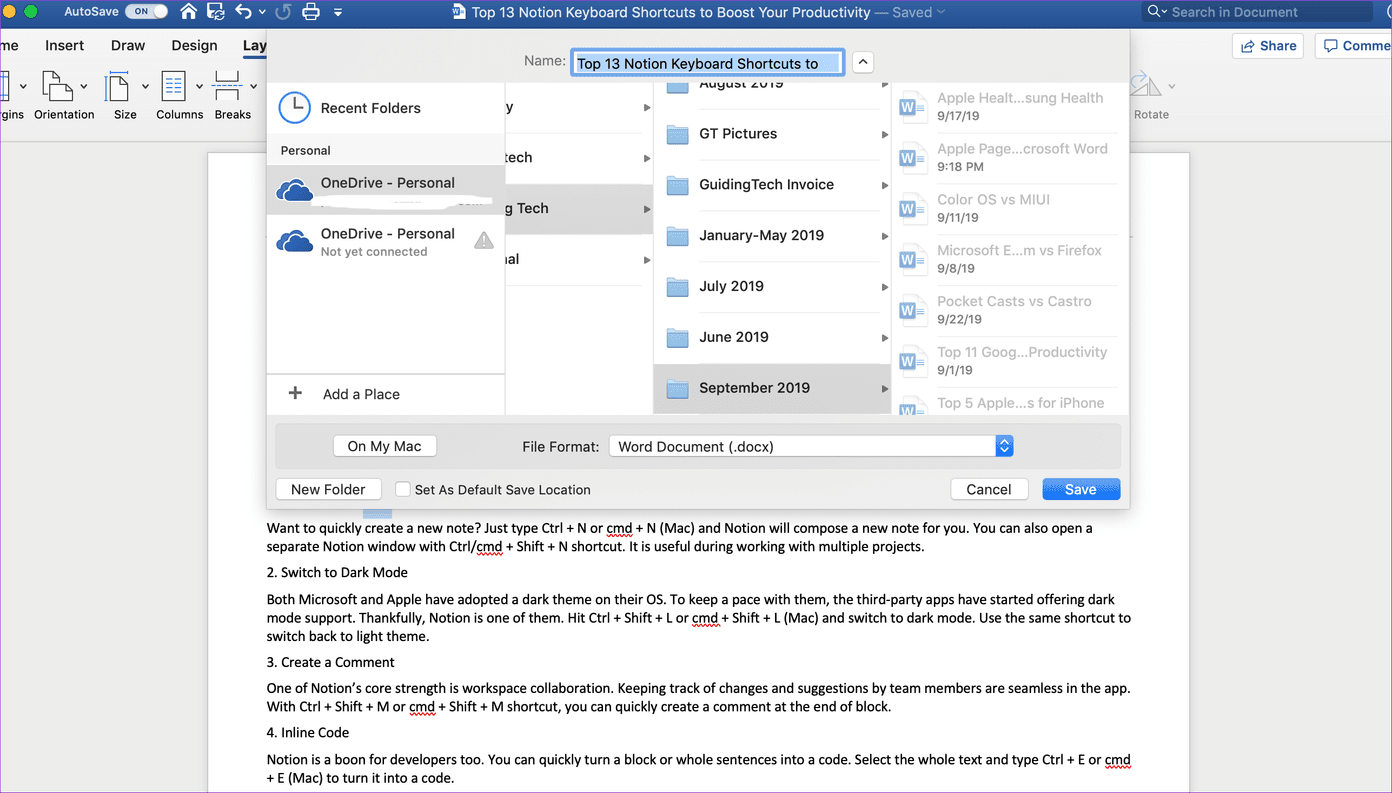Click the file Name input field

(x=707, y=63)
